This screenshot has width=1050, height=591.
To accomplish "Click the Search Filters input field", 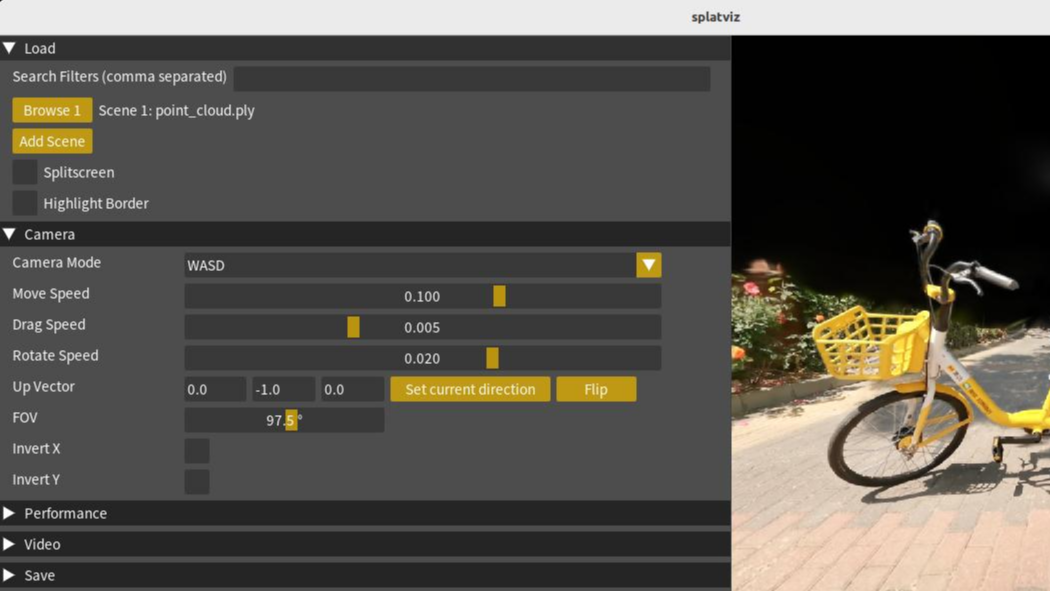I will (x=471, y=78).
